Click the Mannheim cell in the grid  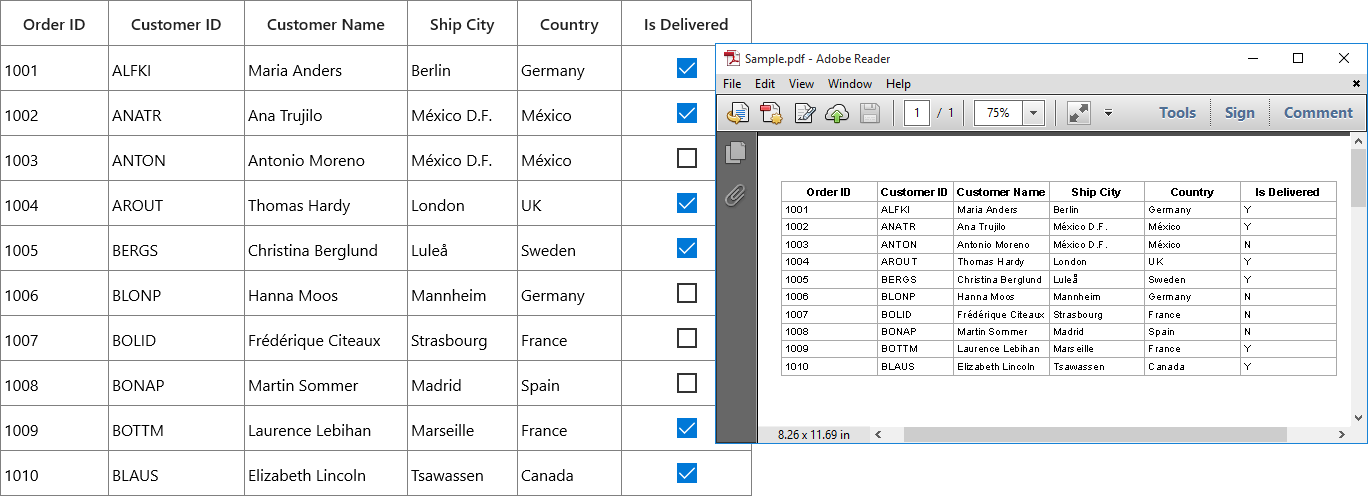462,293
